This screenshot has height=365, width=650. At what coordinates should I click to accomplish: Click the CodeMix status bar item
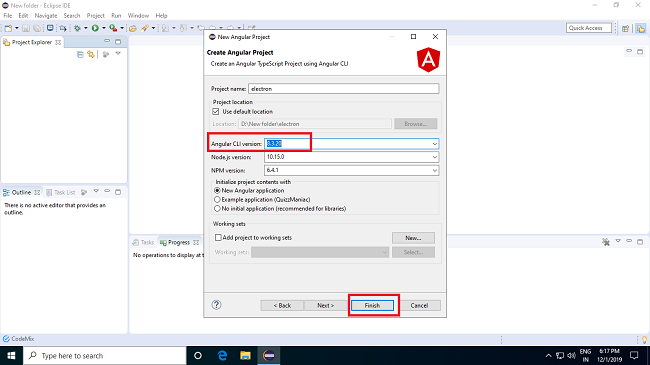coord(18,339)
